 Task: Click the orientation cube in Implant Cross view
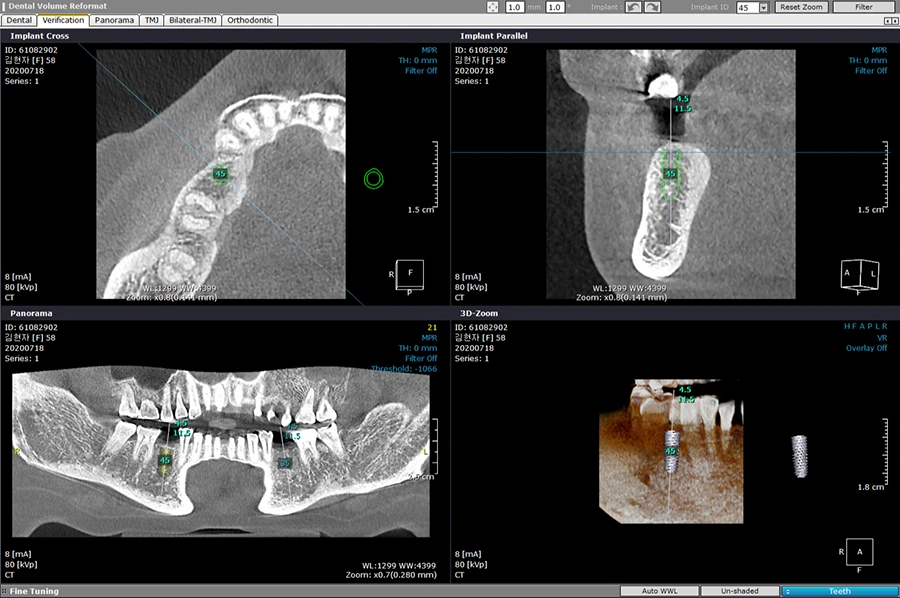(409, 275)
